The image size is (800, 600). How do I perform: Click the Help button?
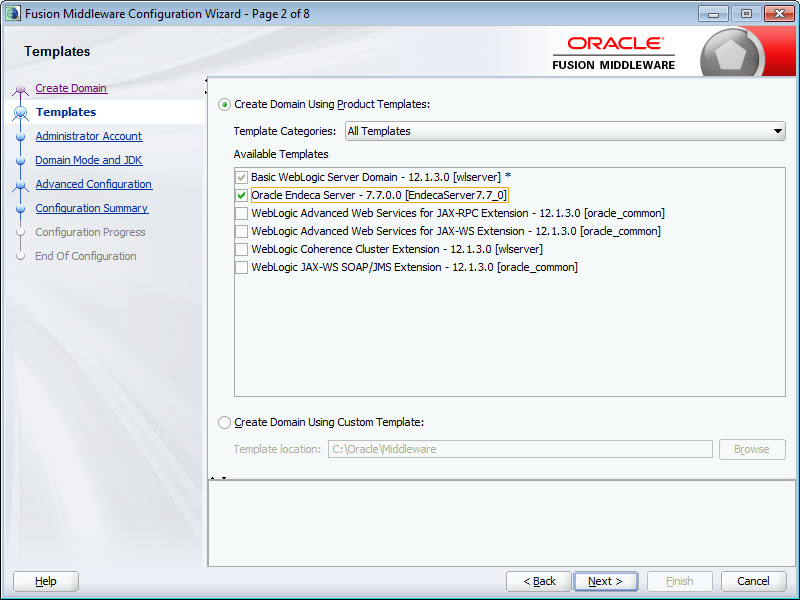(x=46, y=581)
